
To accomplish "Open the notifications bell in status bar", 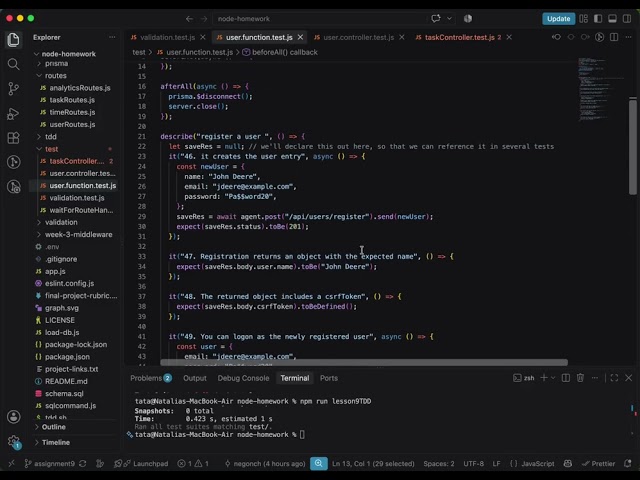I will point(628,464).
